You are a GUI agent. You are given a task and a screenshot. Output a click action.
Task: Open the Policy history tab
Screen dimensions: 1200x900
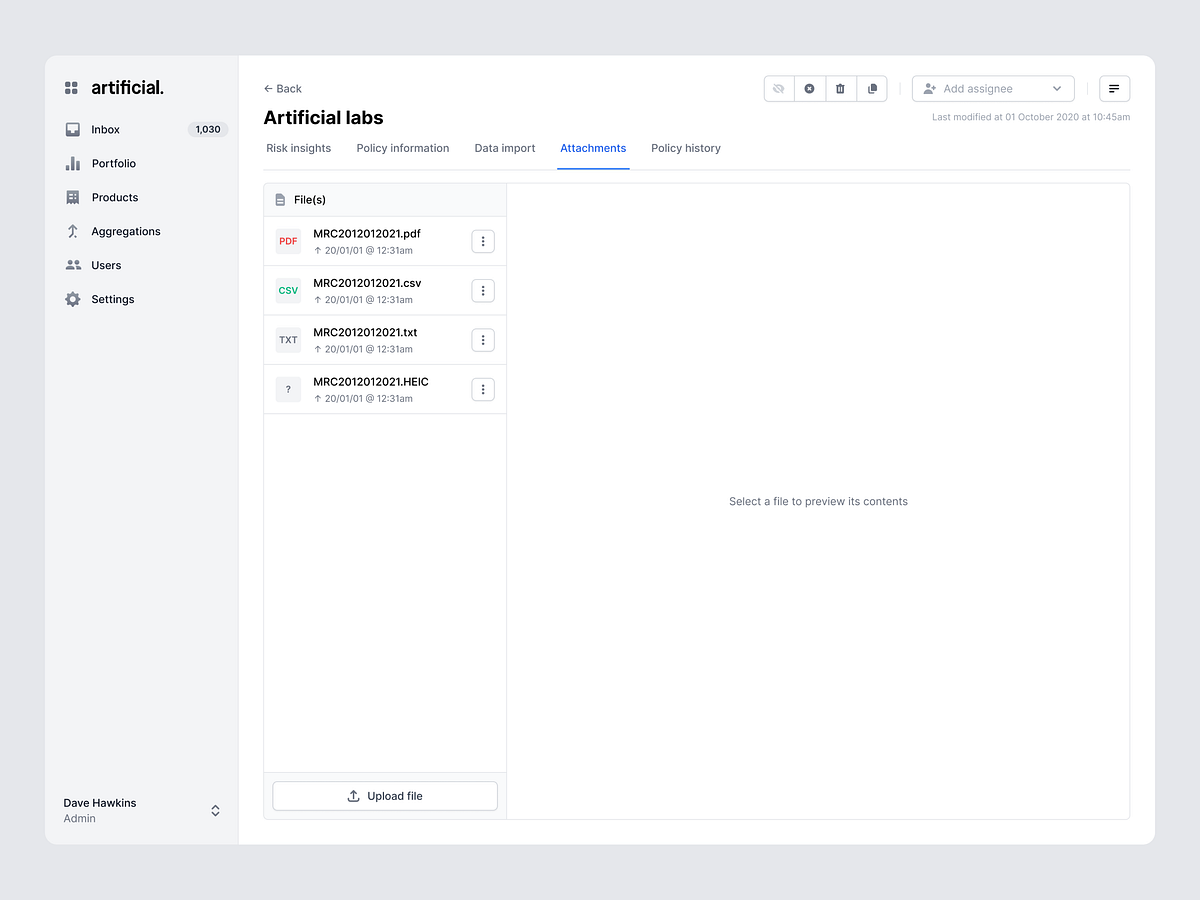point(685,148)
